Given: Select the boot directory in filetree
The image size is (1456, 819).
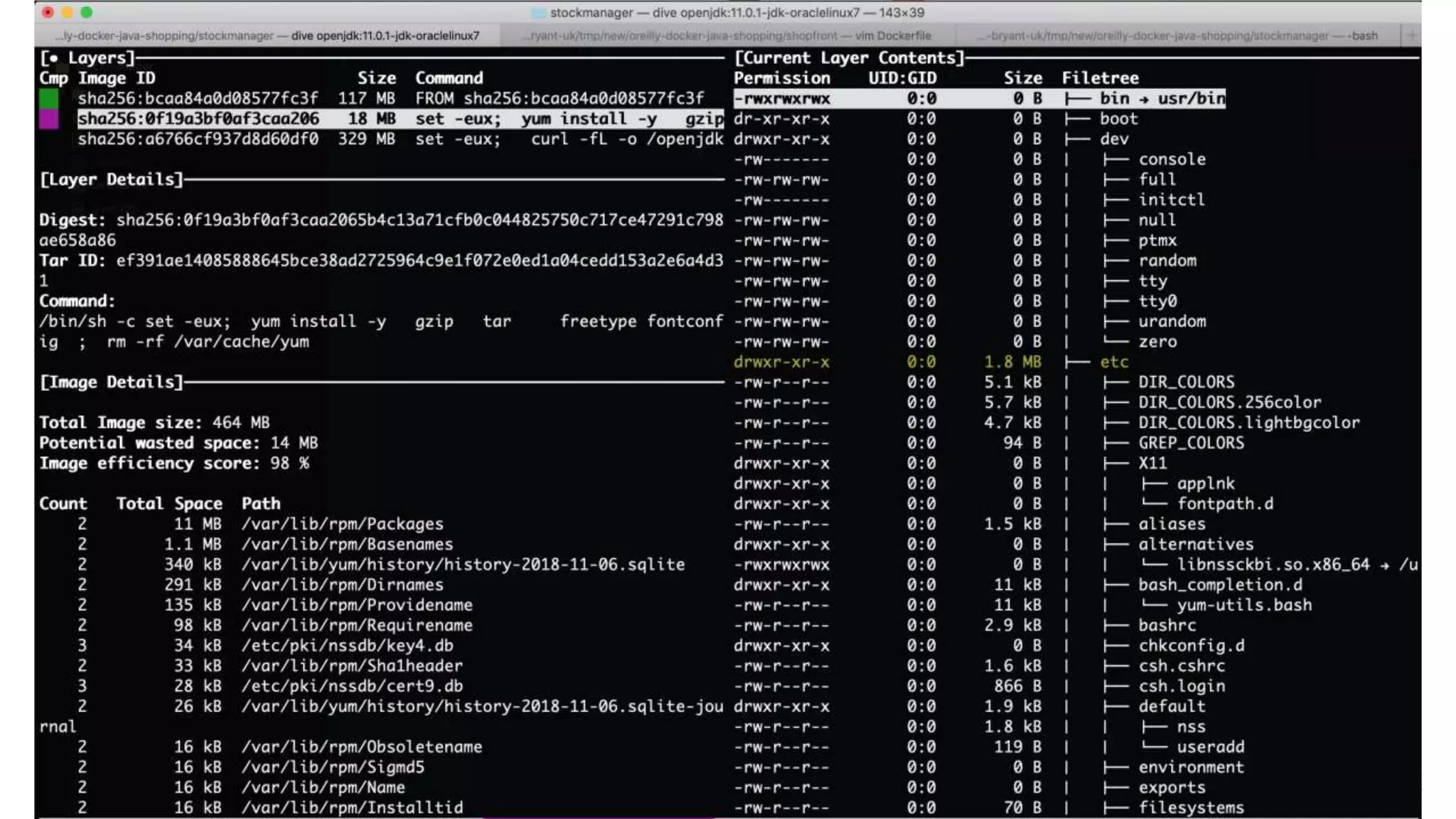Looking at the screenshot, I should click(1118, 119).
